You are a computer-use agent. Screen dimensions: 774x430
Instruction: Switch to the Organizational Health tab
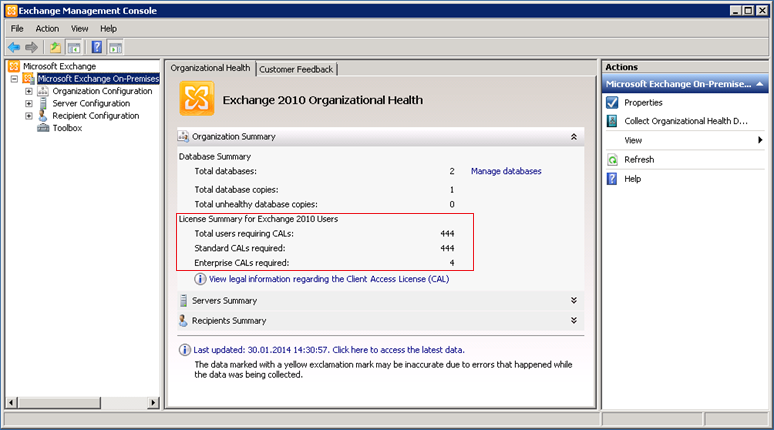click(x=210, y=68)
